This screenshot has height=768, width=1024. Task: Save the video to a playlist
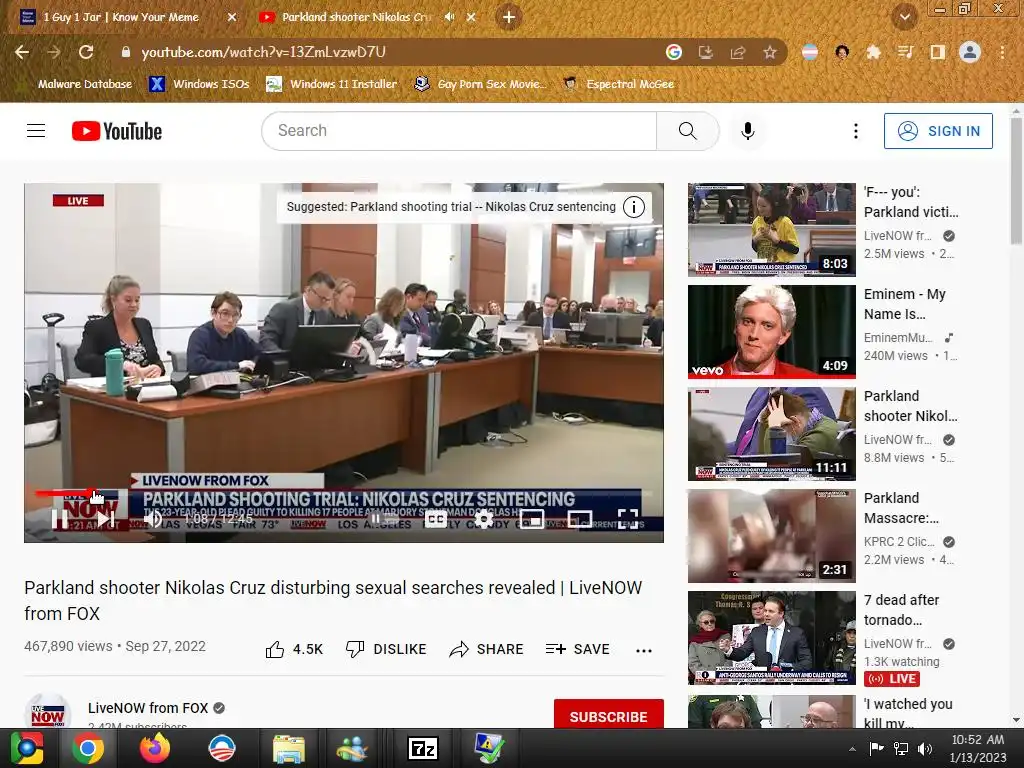(x=577, y=649)
